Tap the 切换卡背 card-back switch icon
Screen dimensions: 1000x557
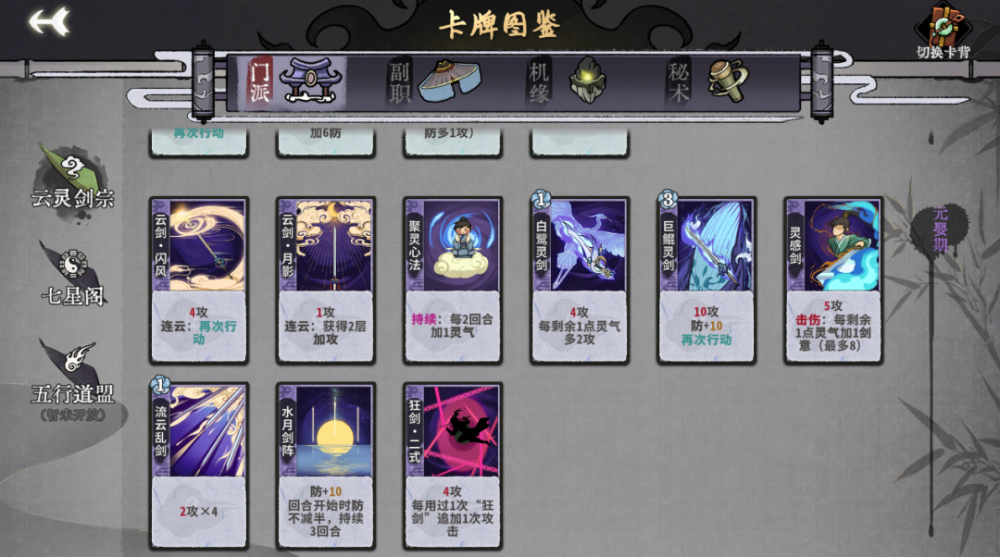[x=943, y=31]
